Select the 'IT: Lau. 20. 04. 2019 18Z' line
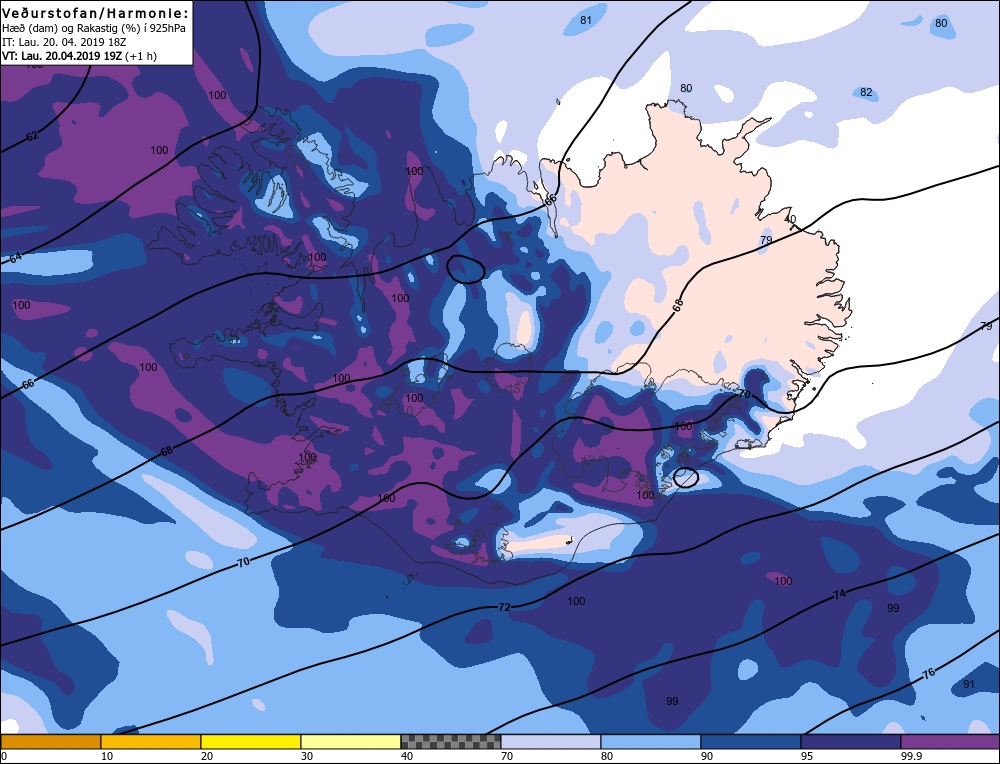The height and width of the screenshot is (764, 1000). click(x=64, y=42)
